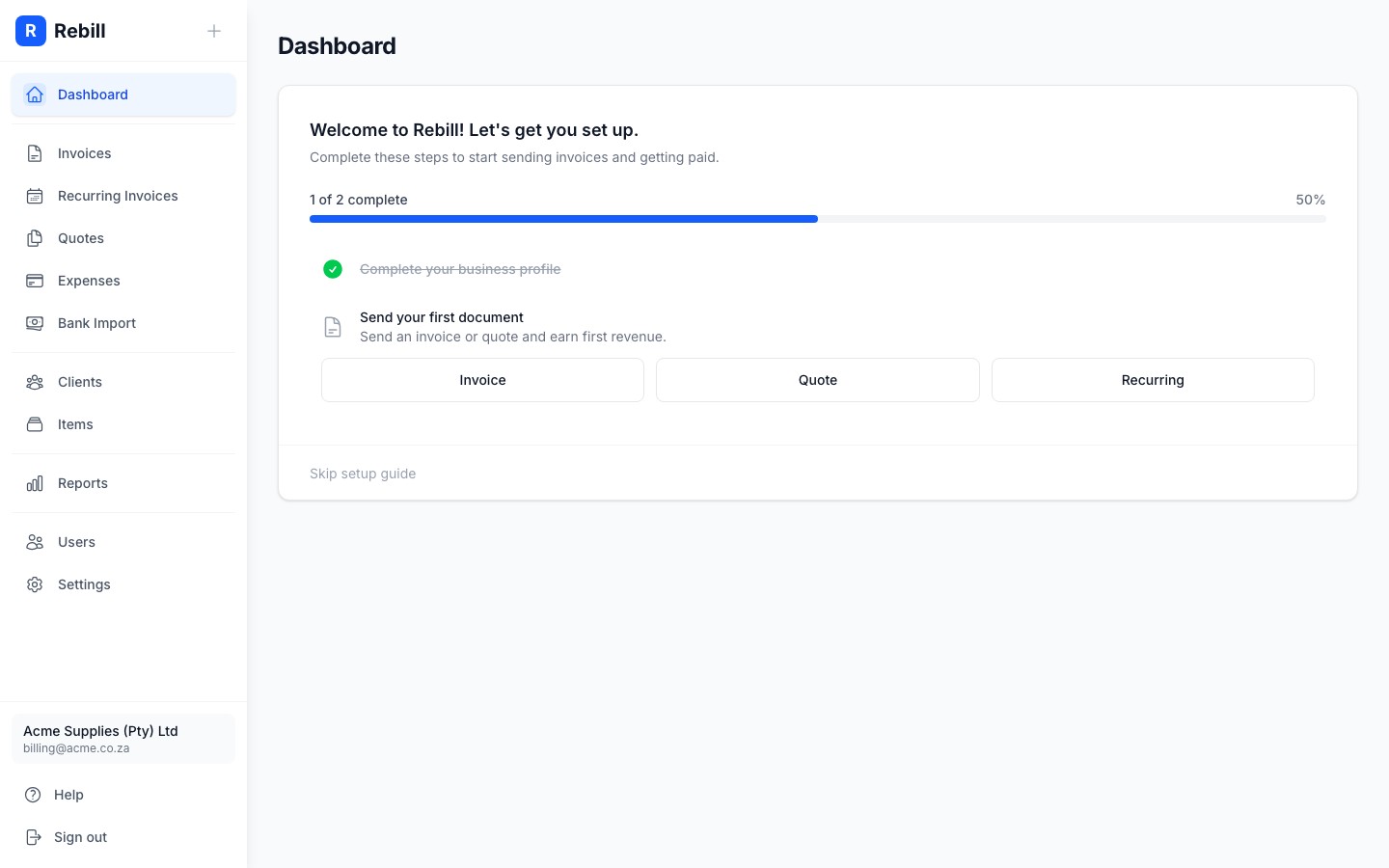
Task: Click Skip setup guide link
Action: 363,474
